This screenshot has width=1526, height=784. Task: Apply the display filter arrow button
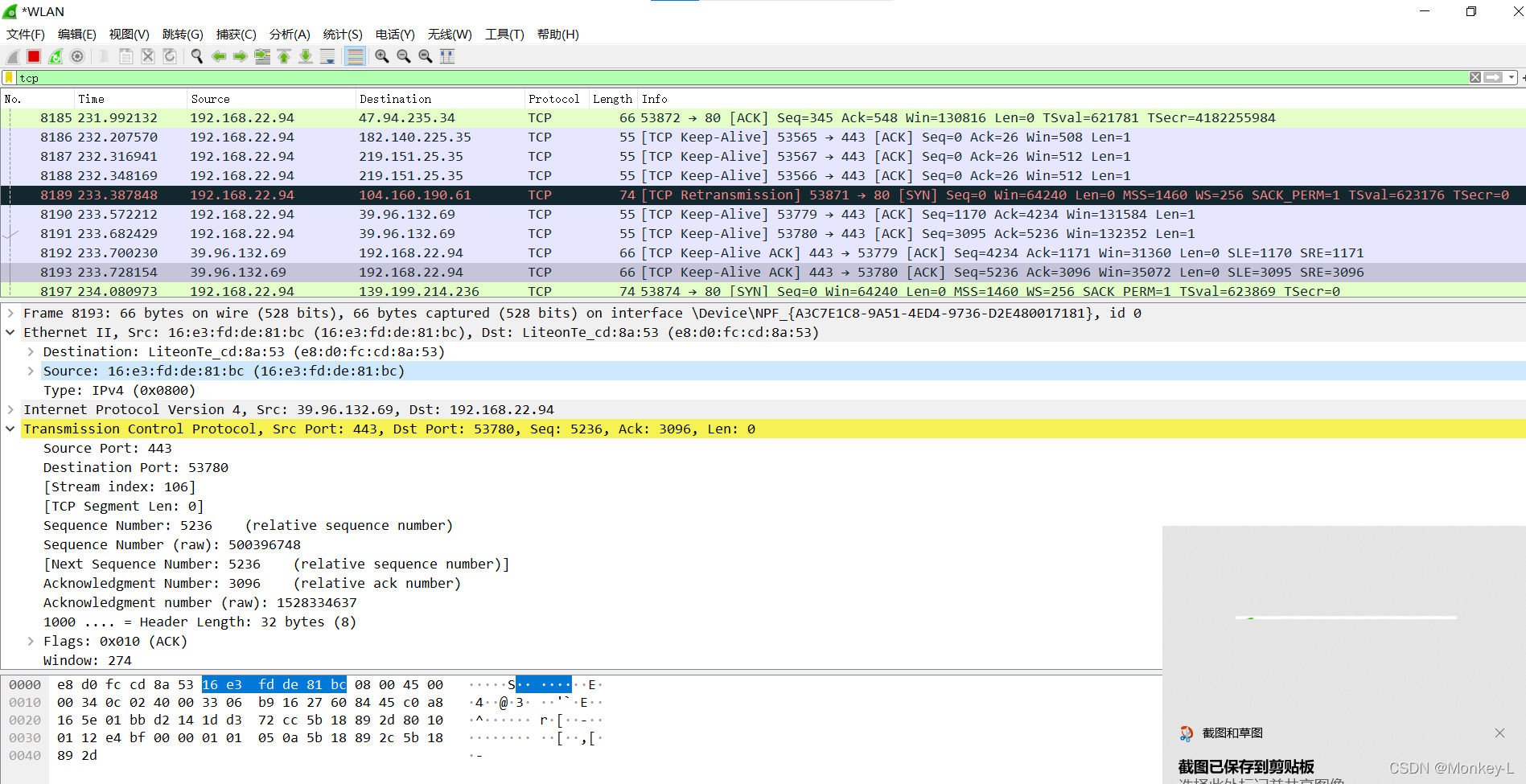(1493, 77)
